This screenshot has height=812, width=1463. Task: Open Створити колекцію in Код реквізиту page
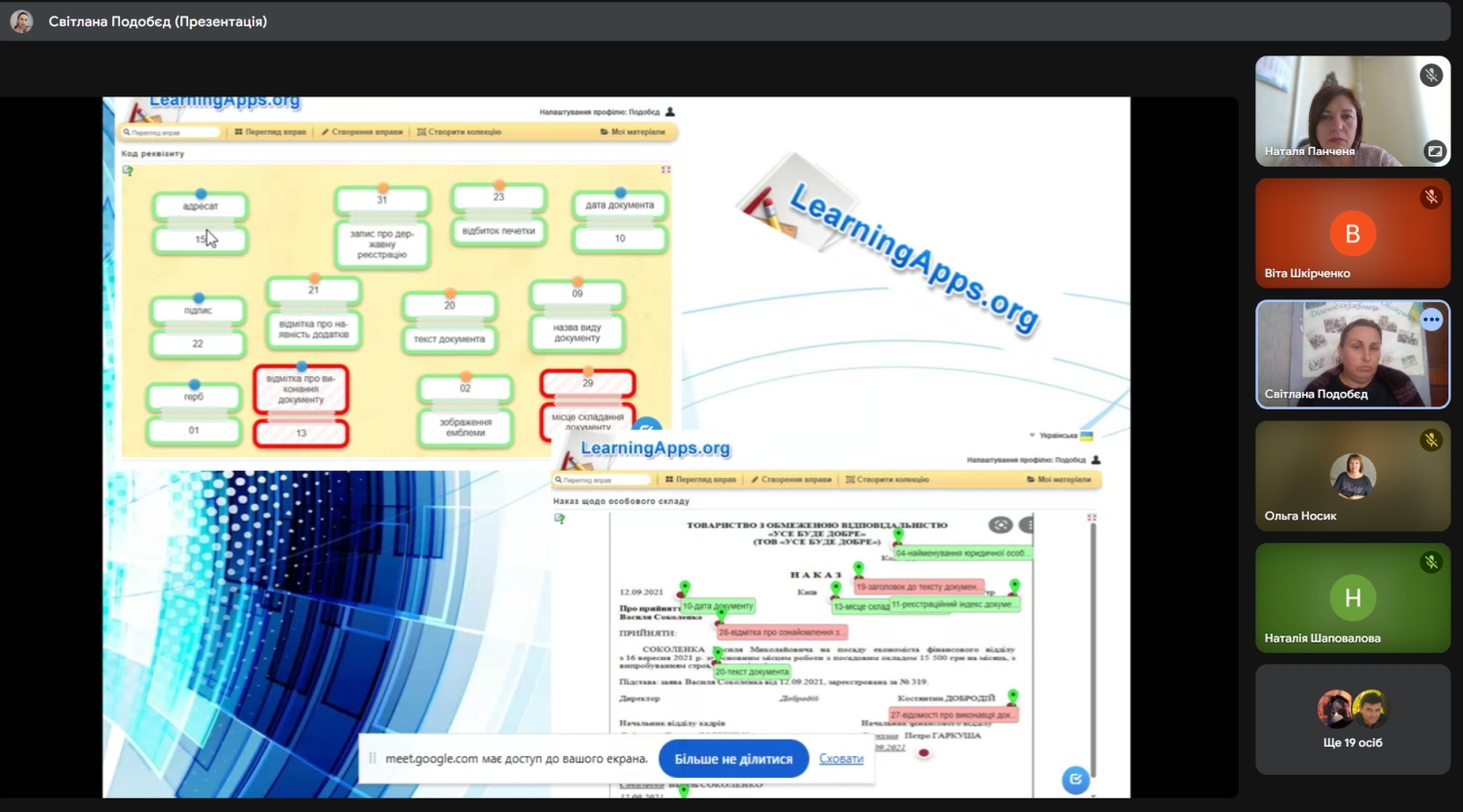[458, 132]
